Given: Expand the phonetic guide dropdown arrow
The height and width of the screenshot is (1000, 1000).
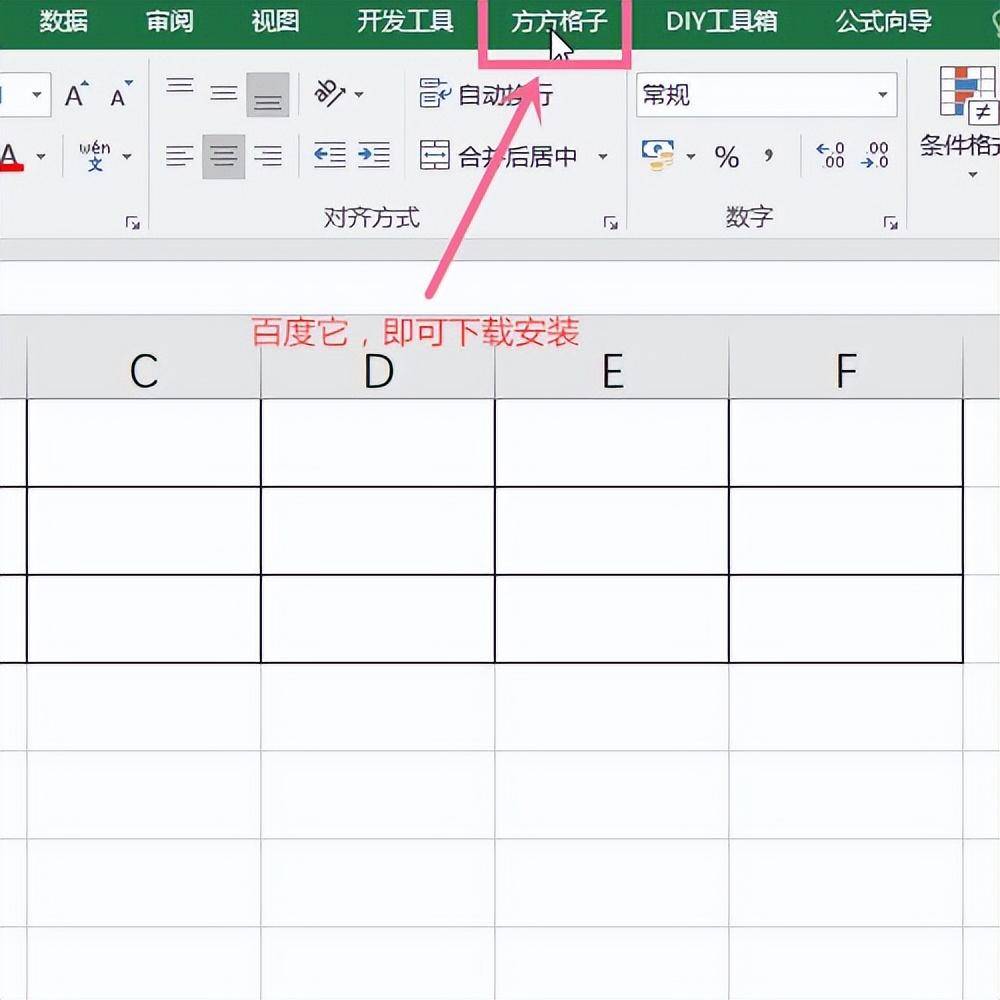Looking at the screenshot, I should (127, 157).
